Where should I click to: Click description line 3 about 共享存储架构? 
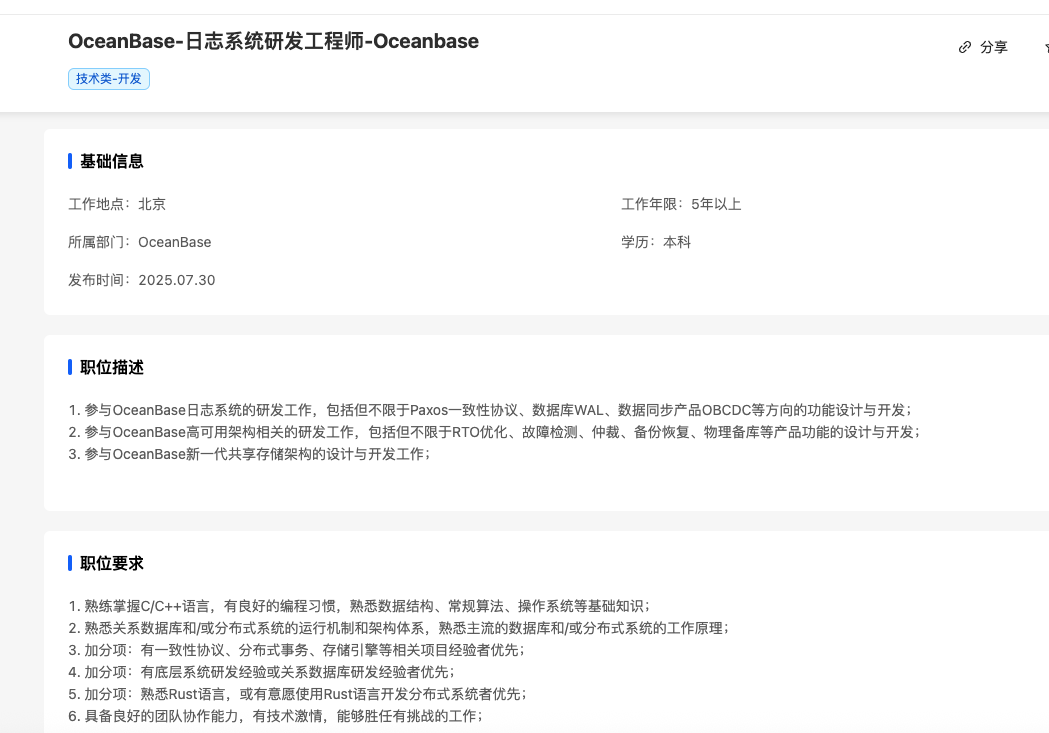(x=250, y=454)
